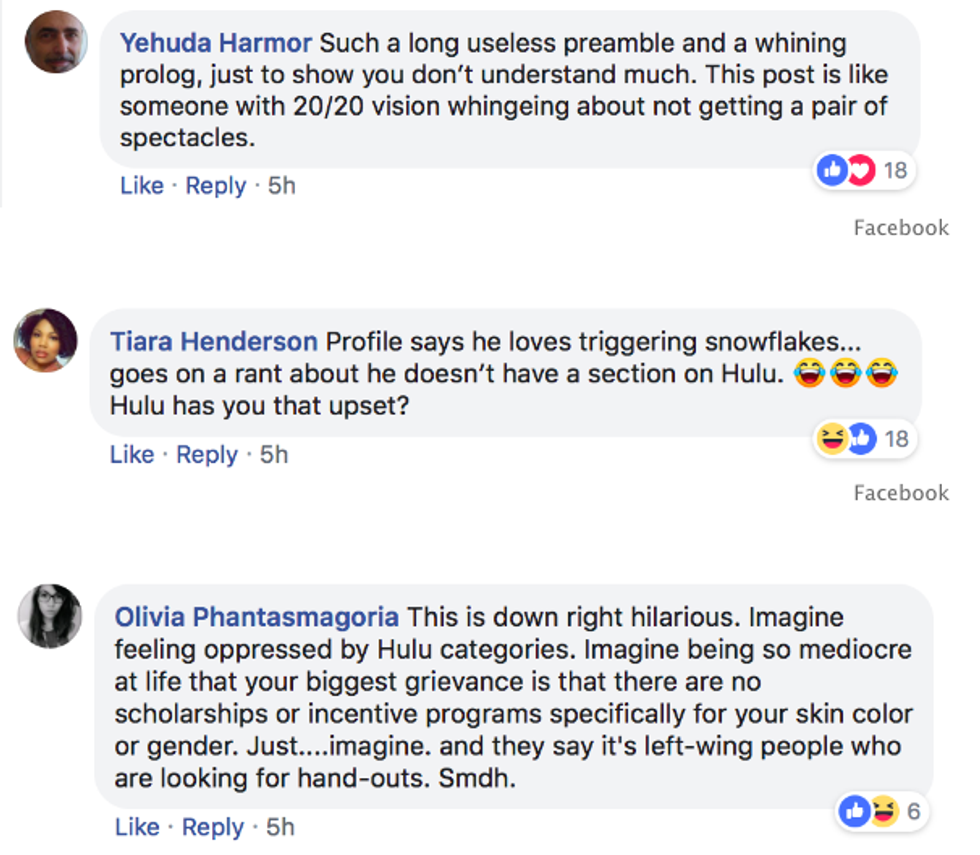Open Olivia Phantasmagoria's profile name link
This screenshot has height=855, width=980.
[256, 616]
